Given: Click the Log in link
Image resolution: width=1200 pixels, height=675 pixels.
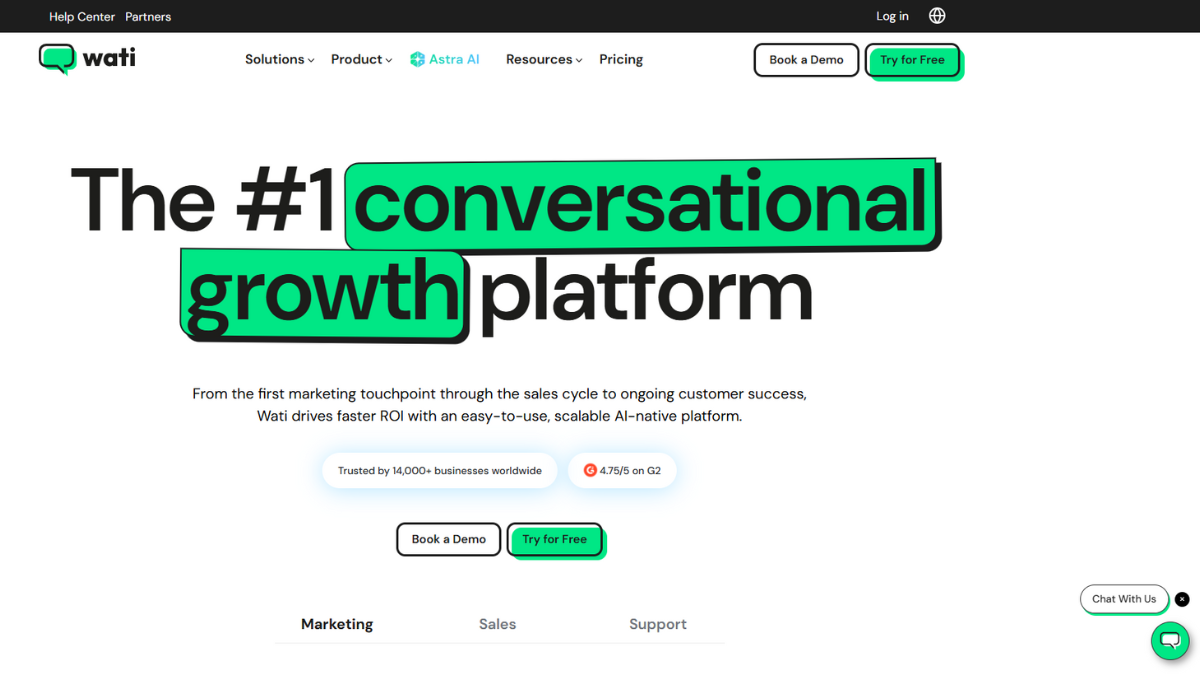Looking at the screenshot, I should click(x=892, y=16).
